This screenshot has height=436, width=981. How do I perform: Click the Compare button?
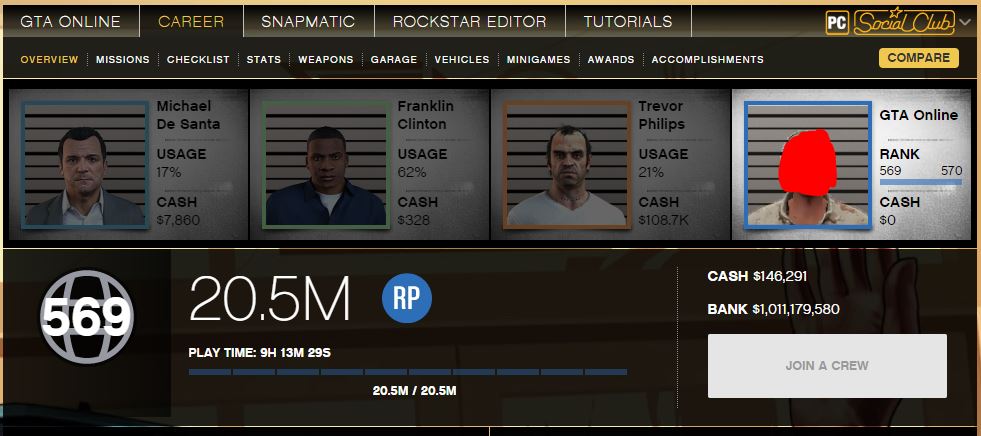point(918,58)
